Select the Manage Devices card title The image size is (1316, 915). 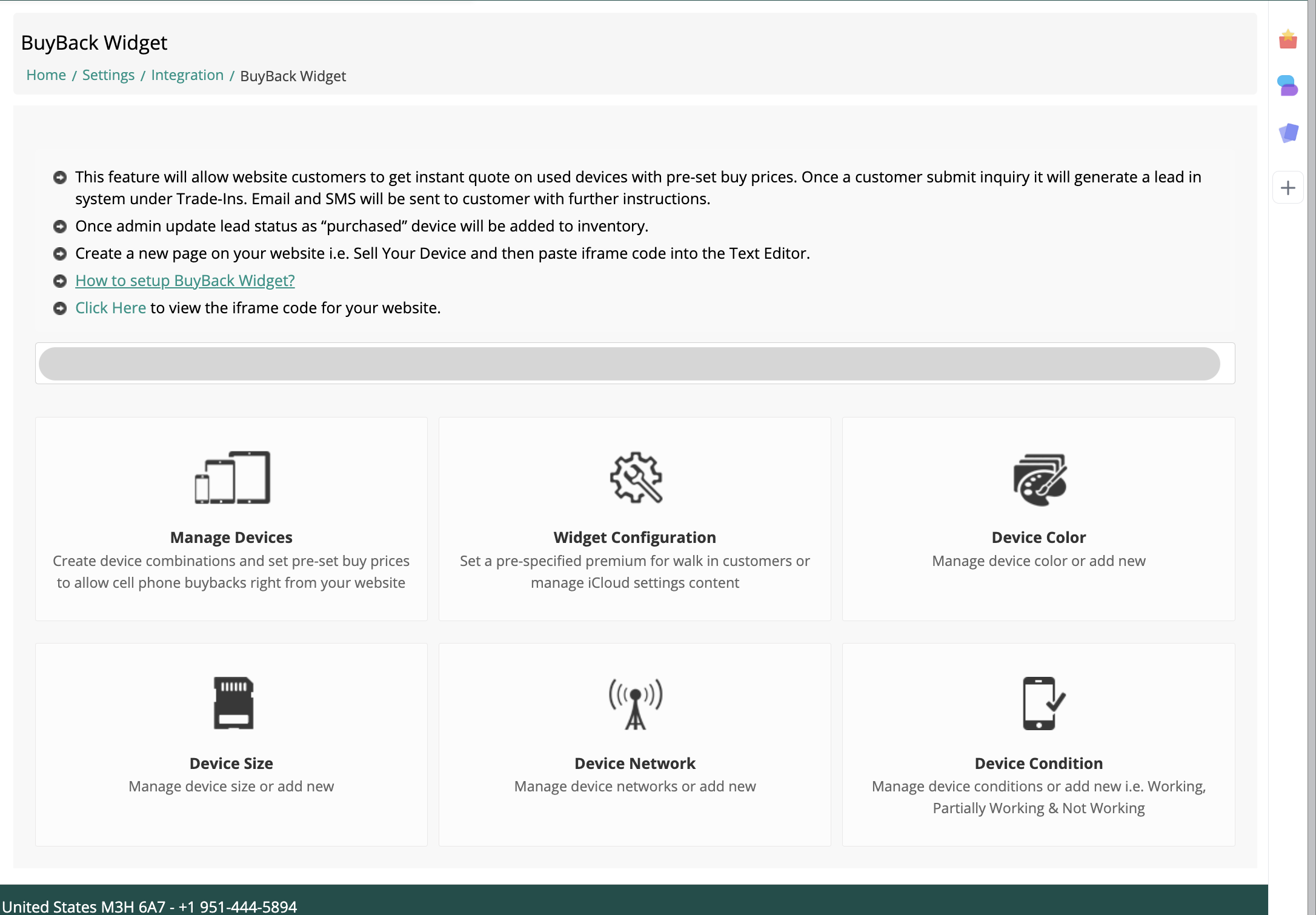coord(231,537)
